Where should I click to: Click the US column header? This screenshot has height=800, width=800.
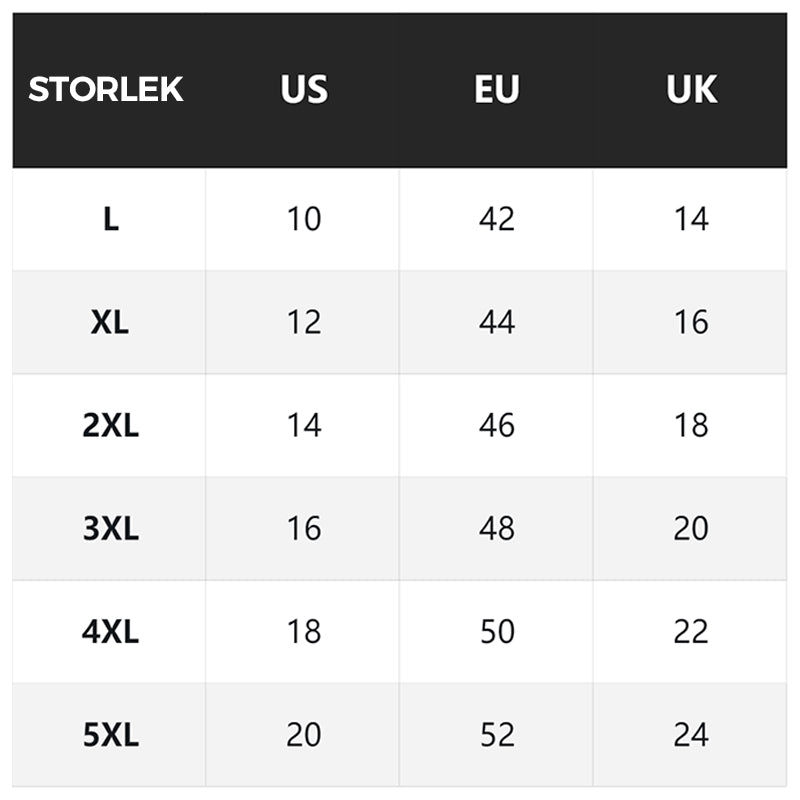(x=304, y=90)
